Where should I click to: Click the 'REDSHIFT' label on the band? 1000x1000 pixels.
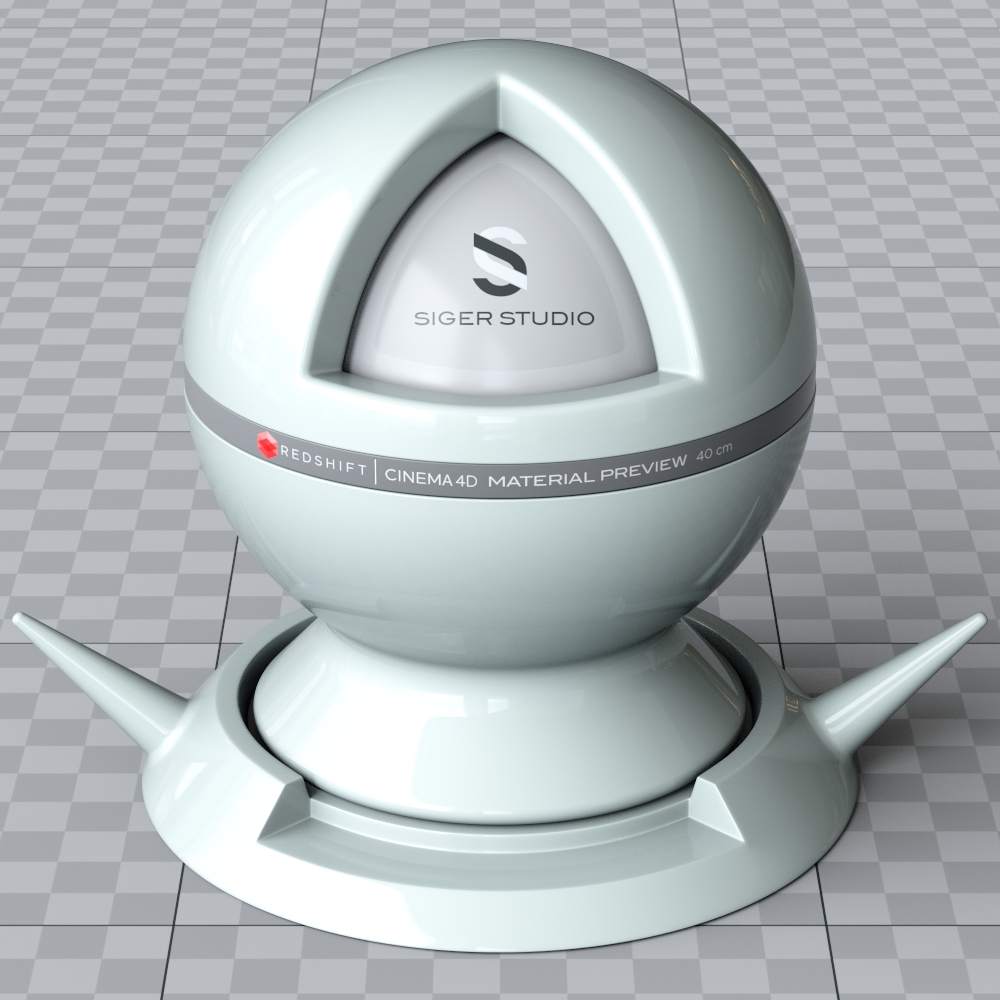tap(323, 461)
